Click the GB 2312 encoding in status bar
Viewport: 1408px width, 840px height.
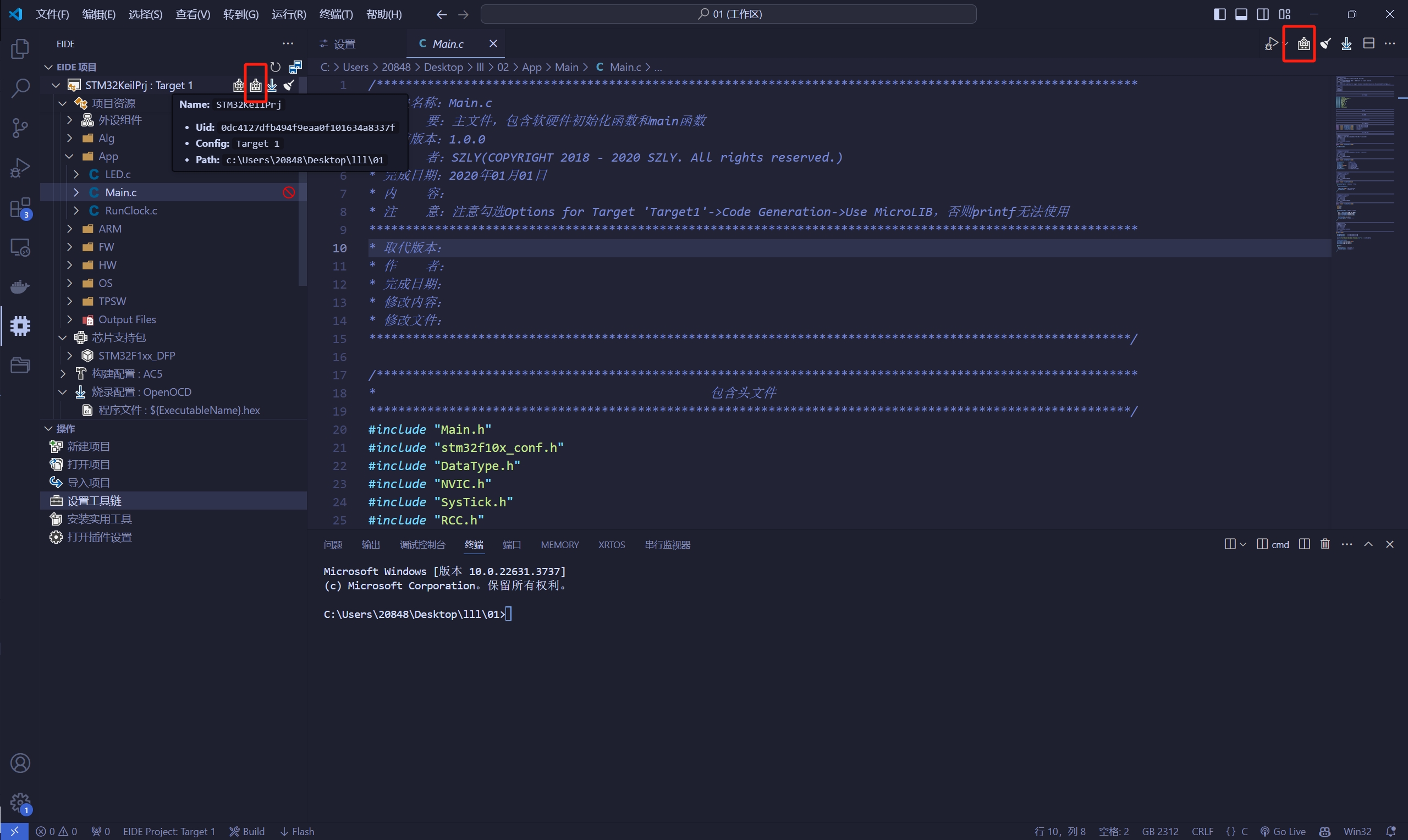[x=1160, y=832]
